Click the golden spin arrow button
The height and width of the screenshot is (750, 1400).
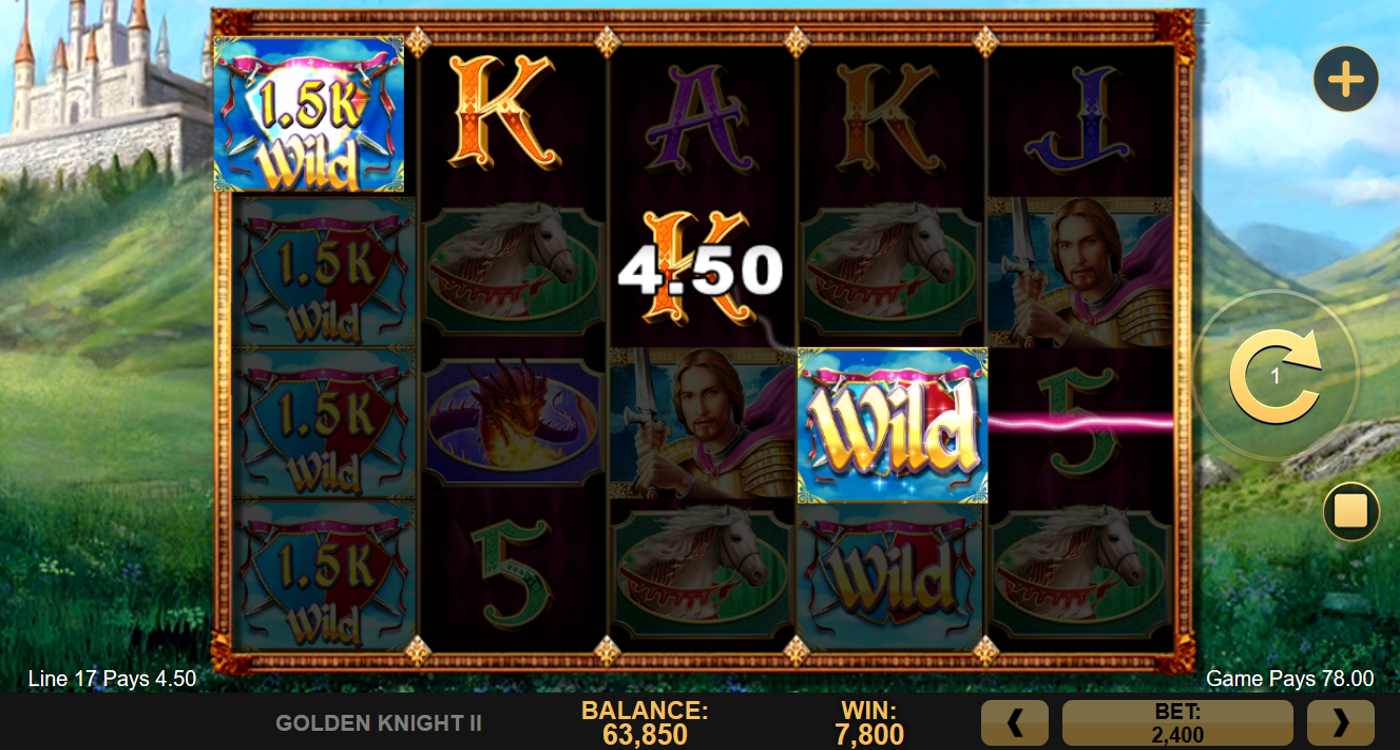point(1275,377)
